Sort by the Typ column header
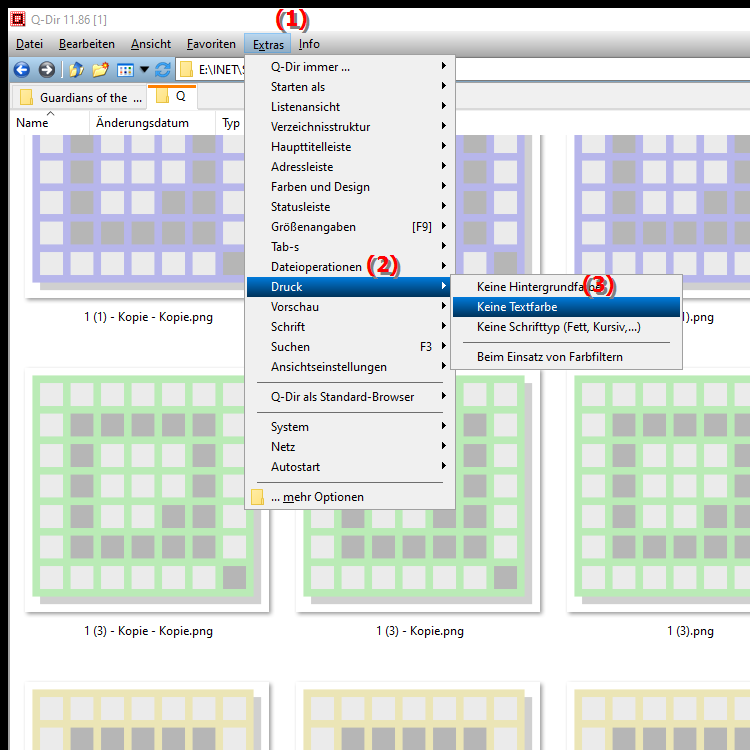The width and height of the screenshot is (750, 750). click(230, 123)
